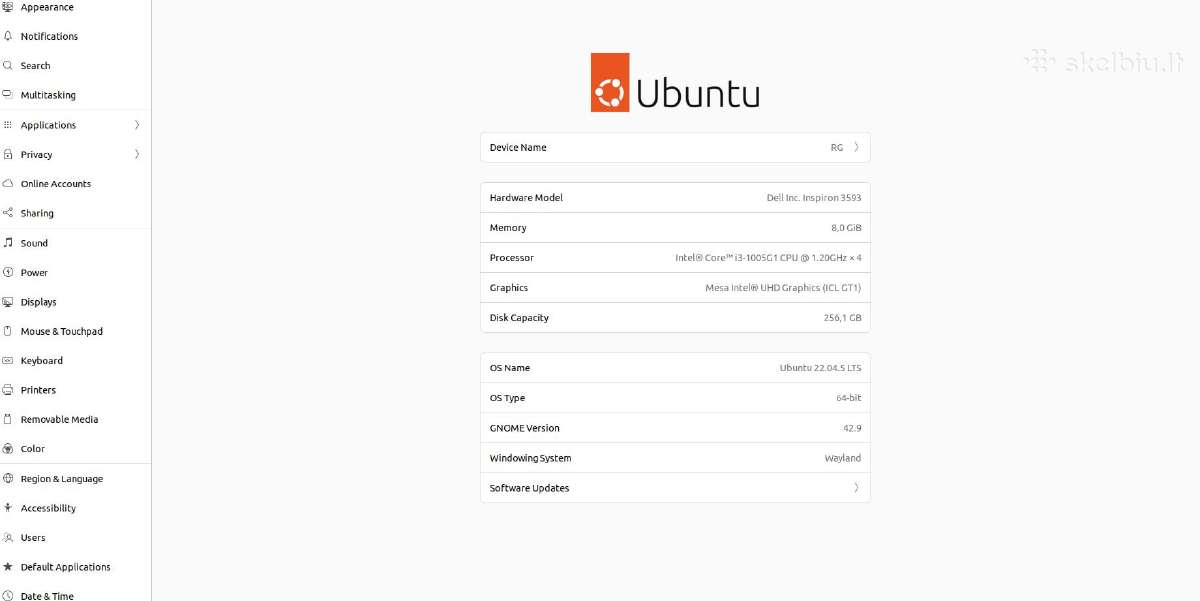
Task: Click the Users person icon
Action: [x=8, y=537]
